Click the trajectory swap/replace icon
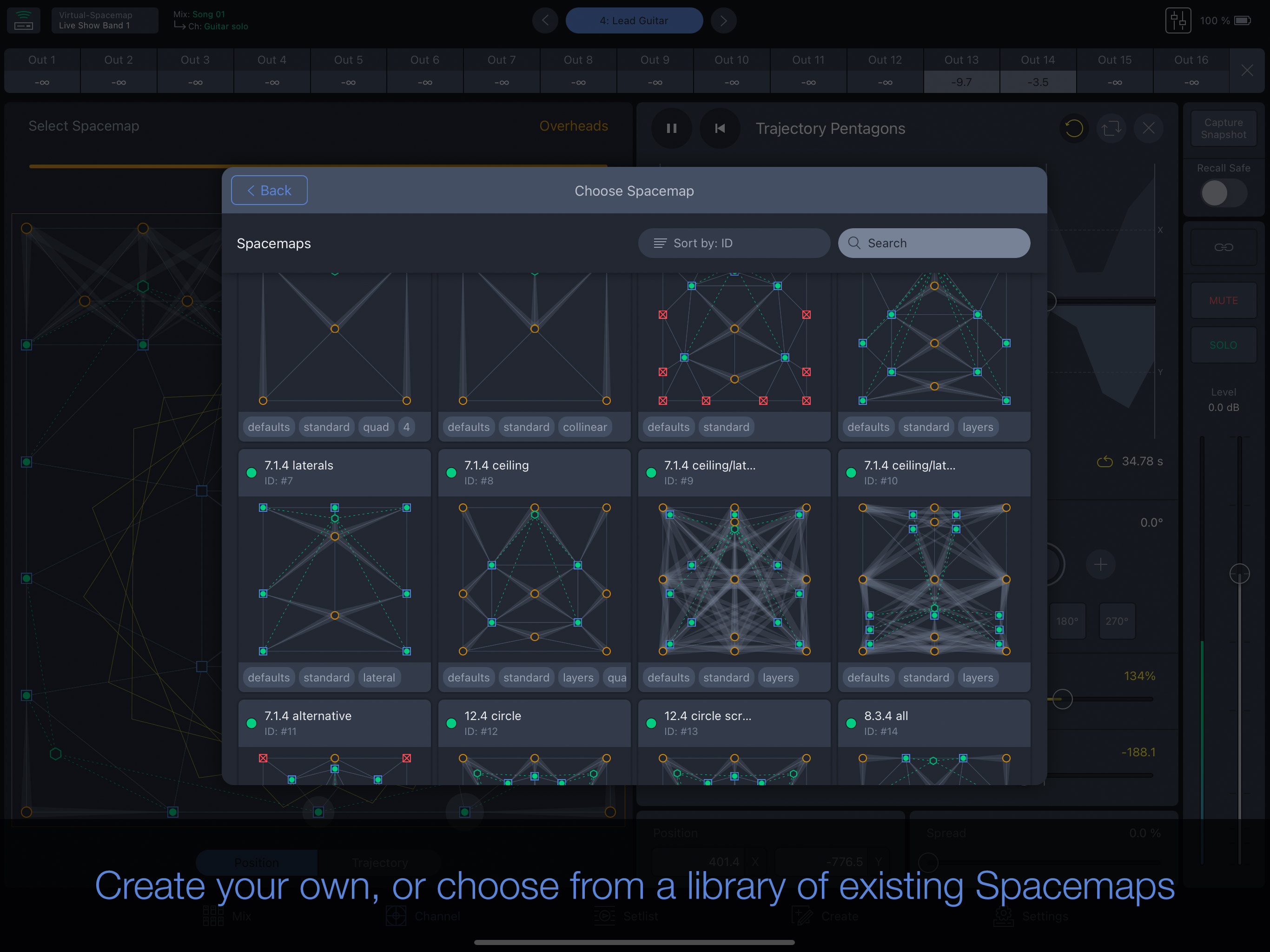The height and width of the screenshot is (952, 1270). pos(1111,128)
